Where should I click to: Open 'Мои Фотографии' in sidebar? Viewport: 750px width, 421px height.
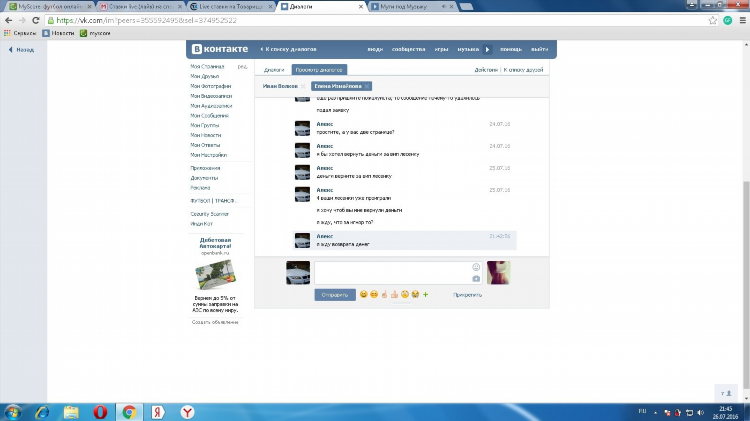210,86
